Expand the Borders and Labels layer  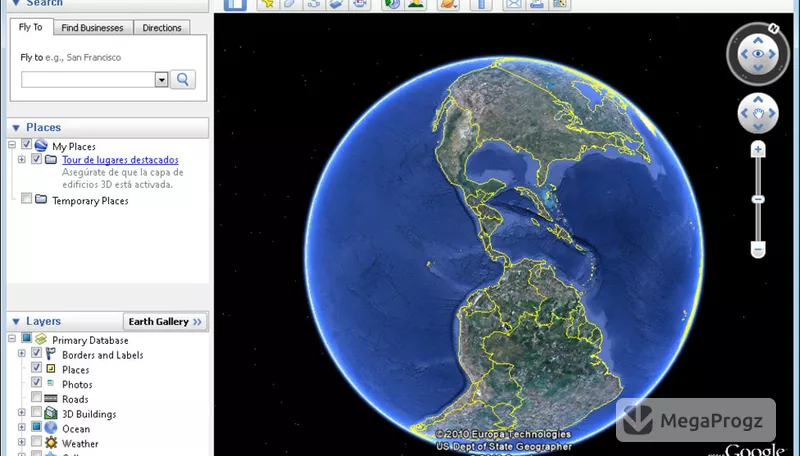tap(21, 353)
